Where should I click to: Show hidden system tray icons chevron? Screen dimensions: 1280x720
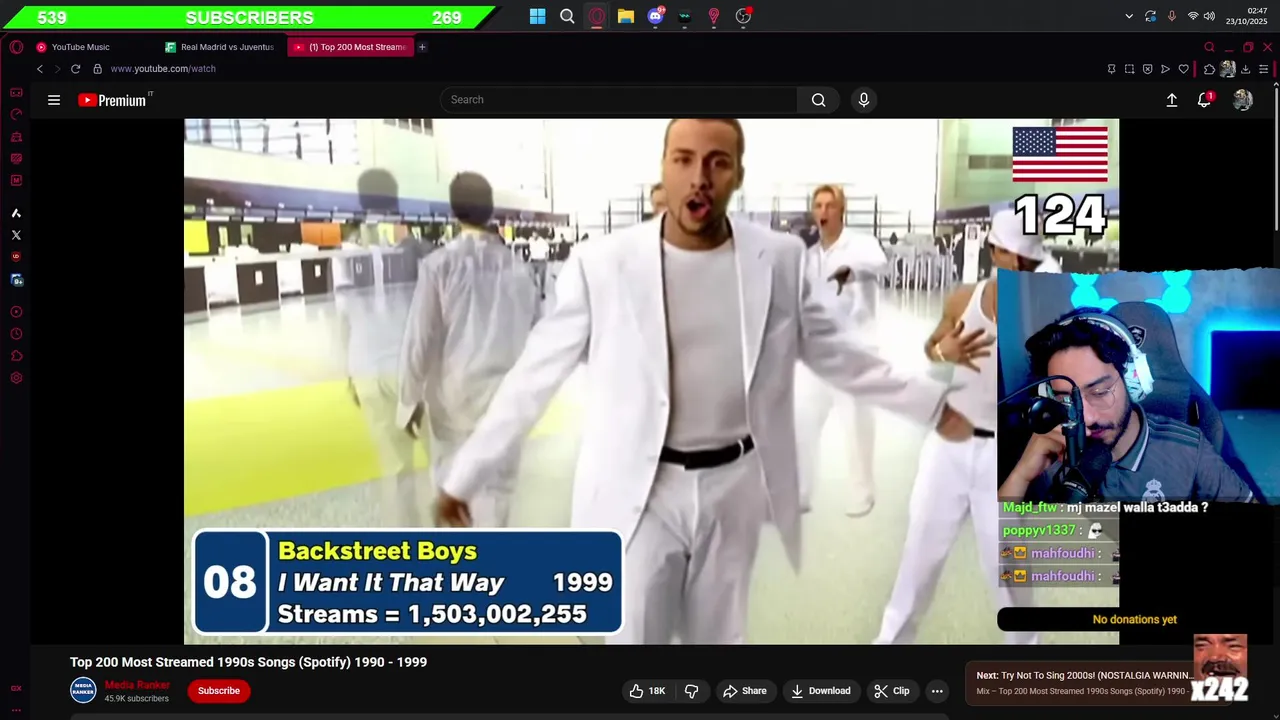[x=1129, y=16]
